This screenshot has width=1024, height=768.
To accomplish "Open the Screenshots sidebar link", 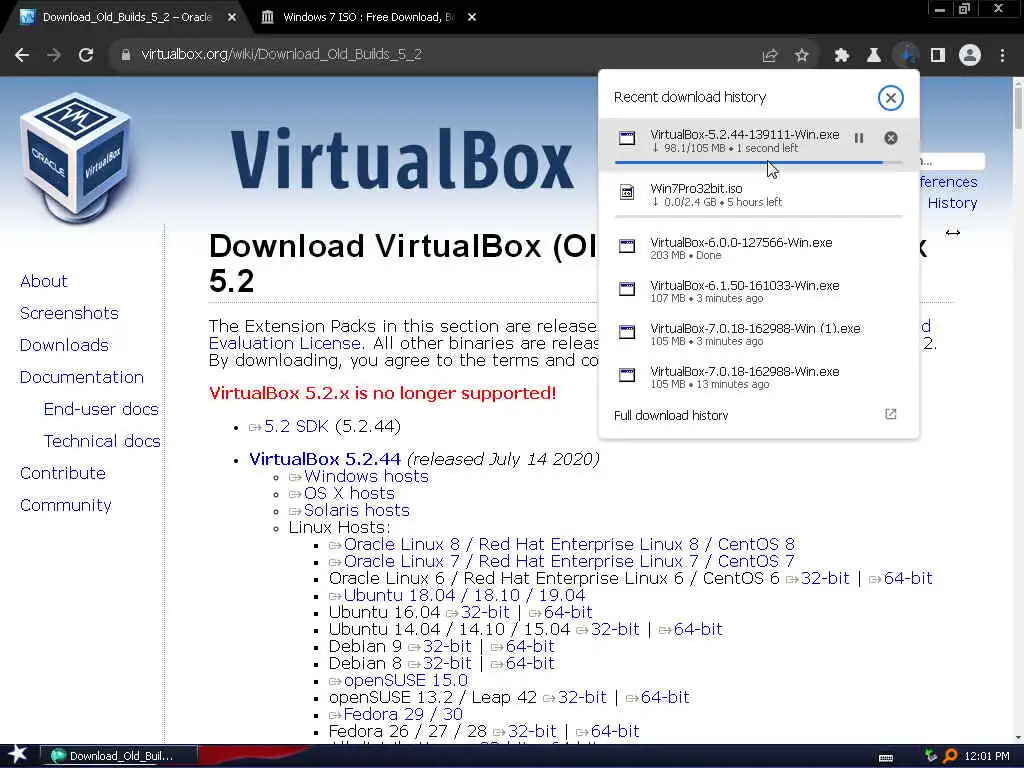I will click(69, 313).
